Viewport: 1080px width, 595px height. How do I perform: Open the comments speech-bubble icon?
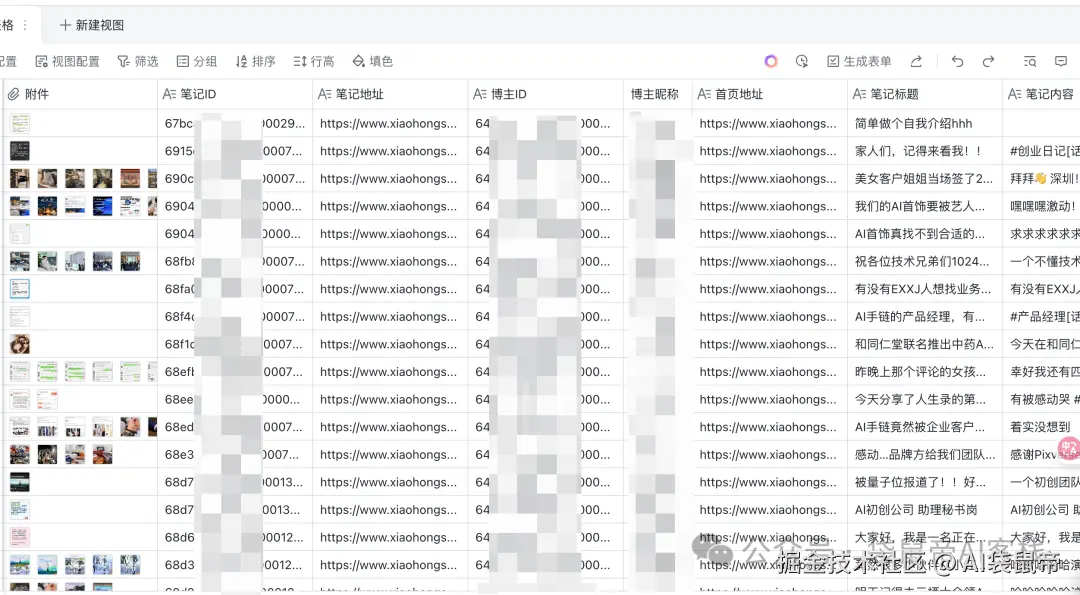coord(1060,62)
